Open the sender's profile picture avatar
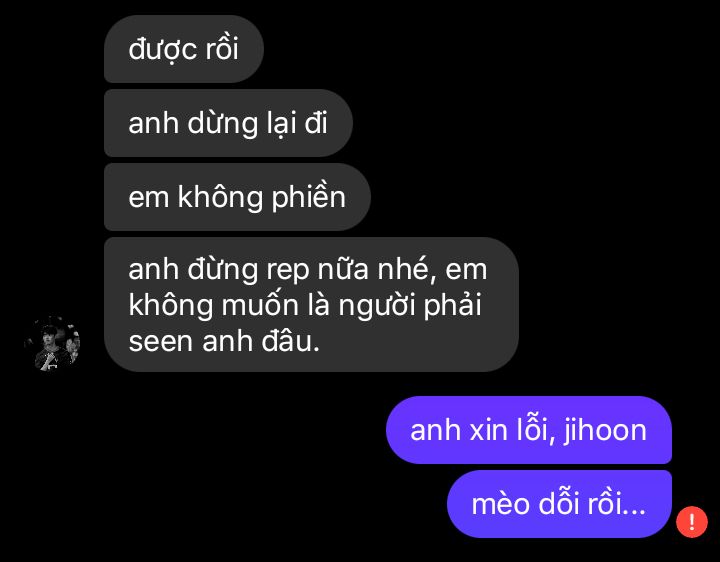The height and width of the screenshot is (562, 720). 53,343
